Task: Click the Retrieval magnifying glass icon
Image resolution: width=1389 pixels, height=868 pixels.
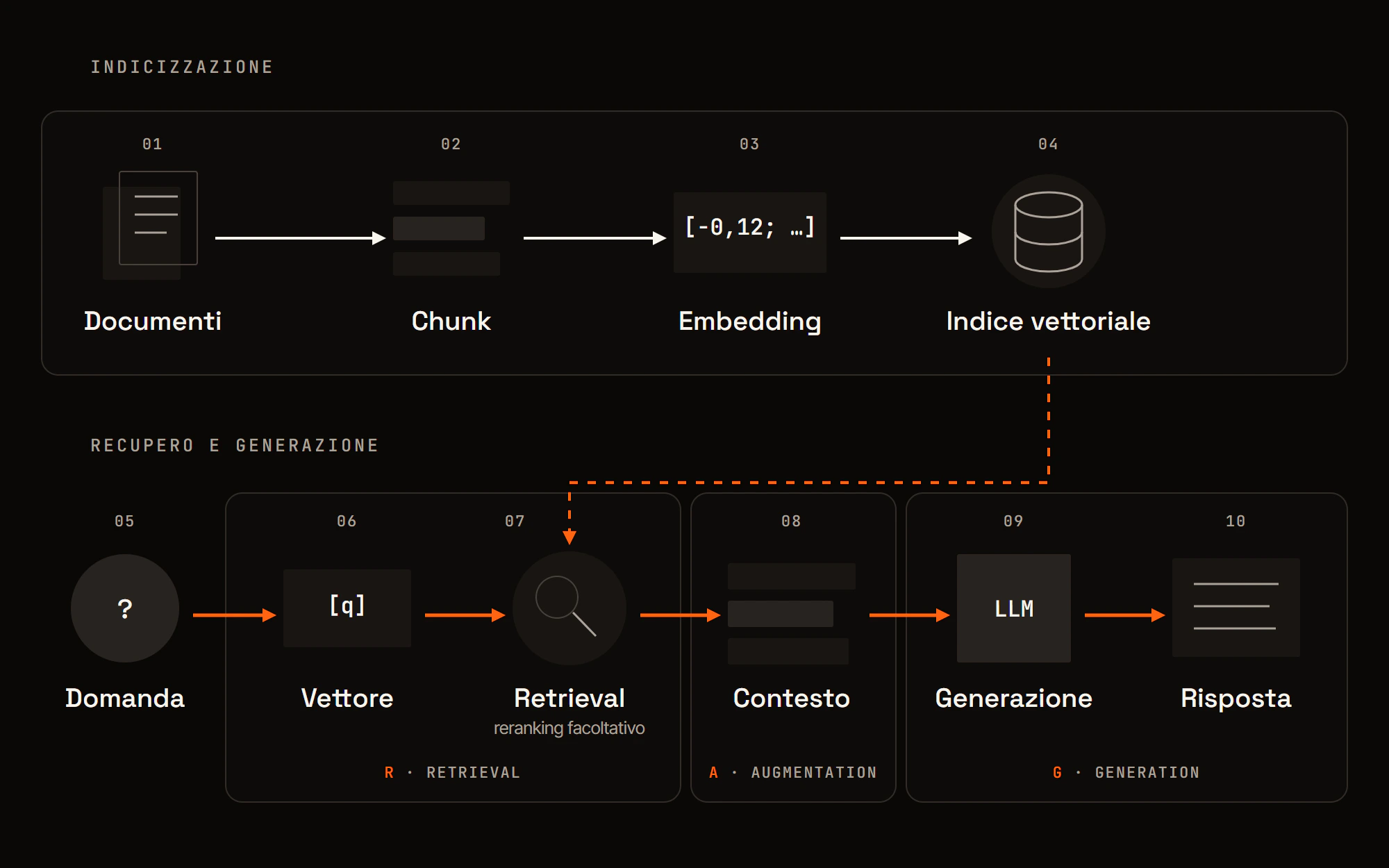Action: [x=569, y=608]
